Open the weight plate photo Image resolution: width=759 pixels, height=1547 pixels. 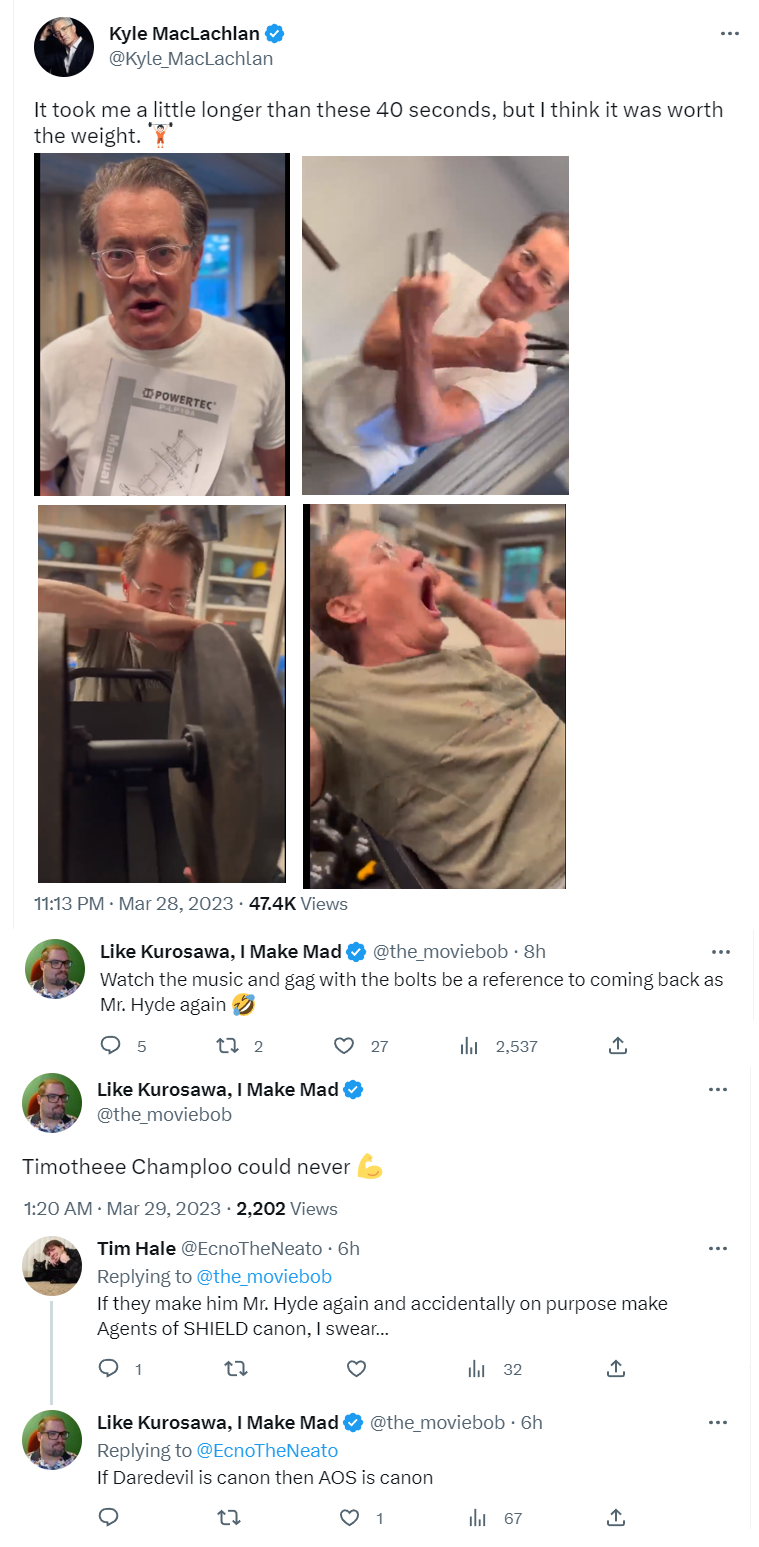[162, 693]
